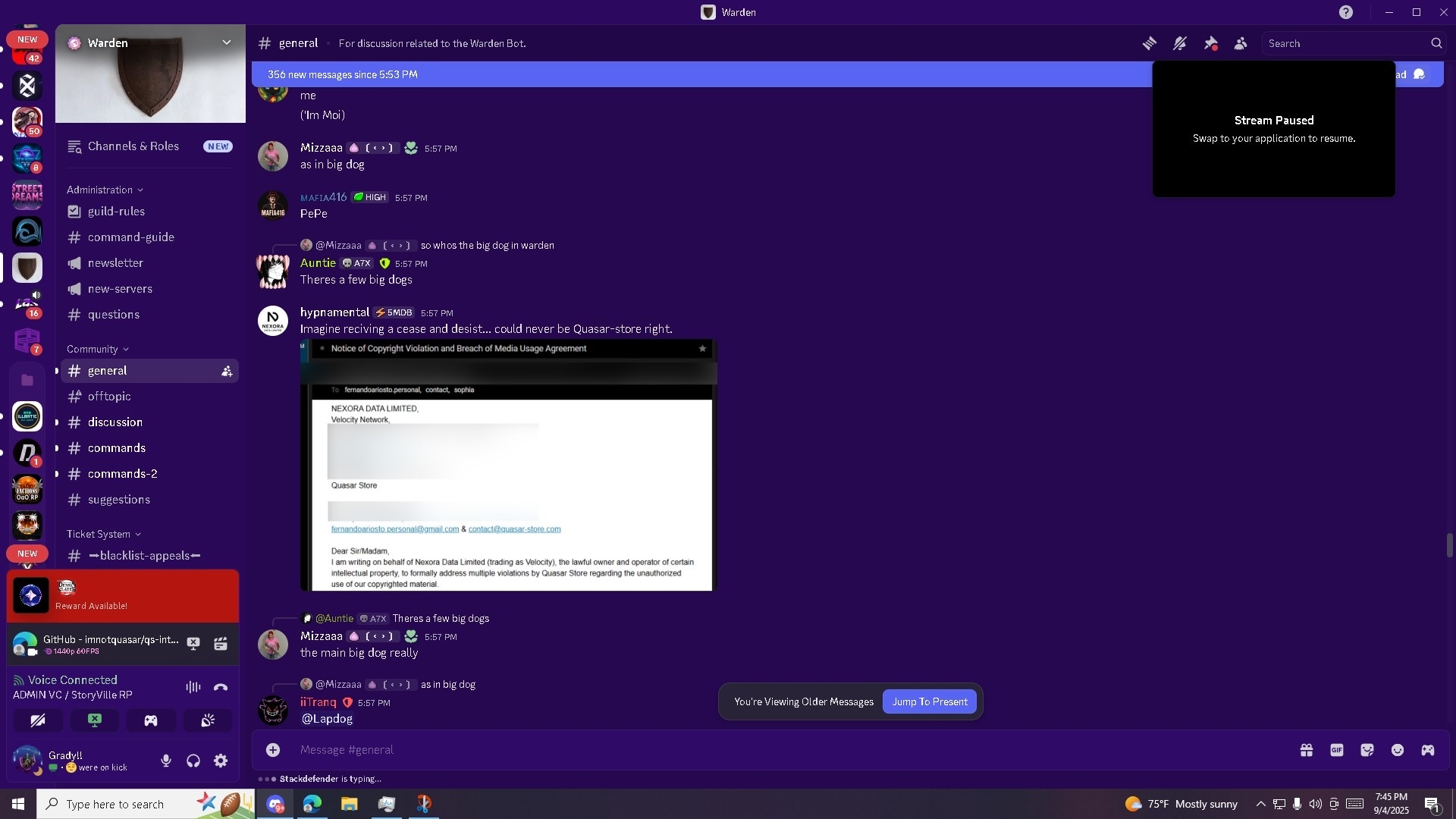Toggle noise suppression waveform icon
This screenshot has height=819, width=1456.
click(x=193, y=687)
